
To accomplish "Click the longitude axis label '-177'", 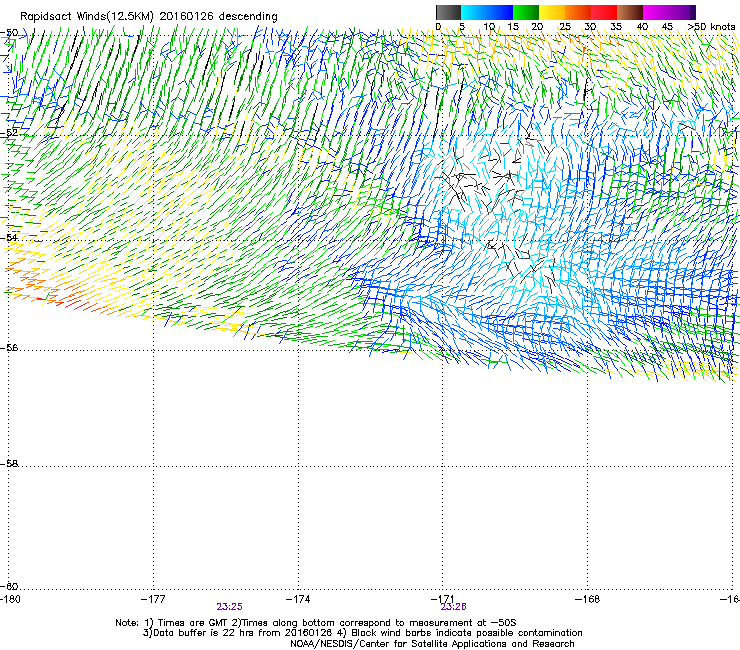I will (x=153, y=599).
